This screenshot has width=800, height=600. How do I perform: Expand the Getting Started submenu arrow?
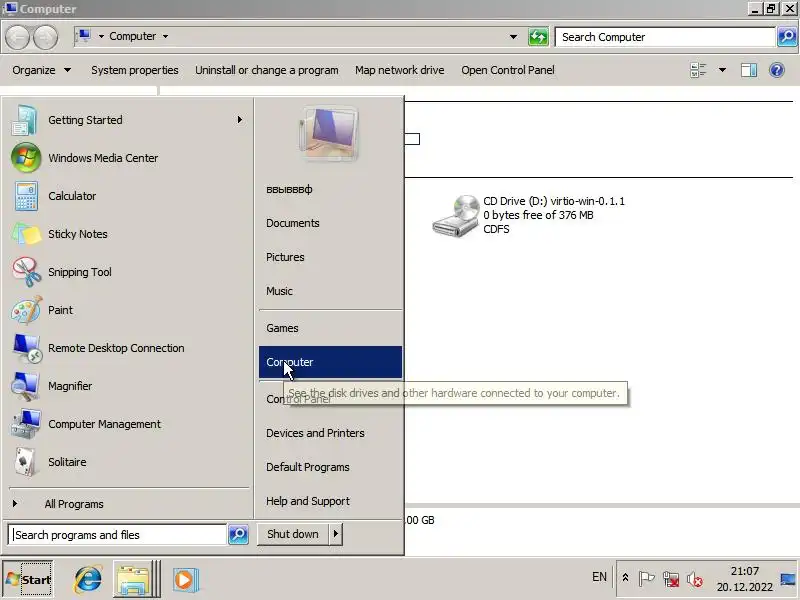click(x=239, y=119)
